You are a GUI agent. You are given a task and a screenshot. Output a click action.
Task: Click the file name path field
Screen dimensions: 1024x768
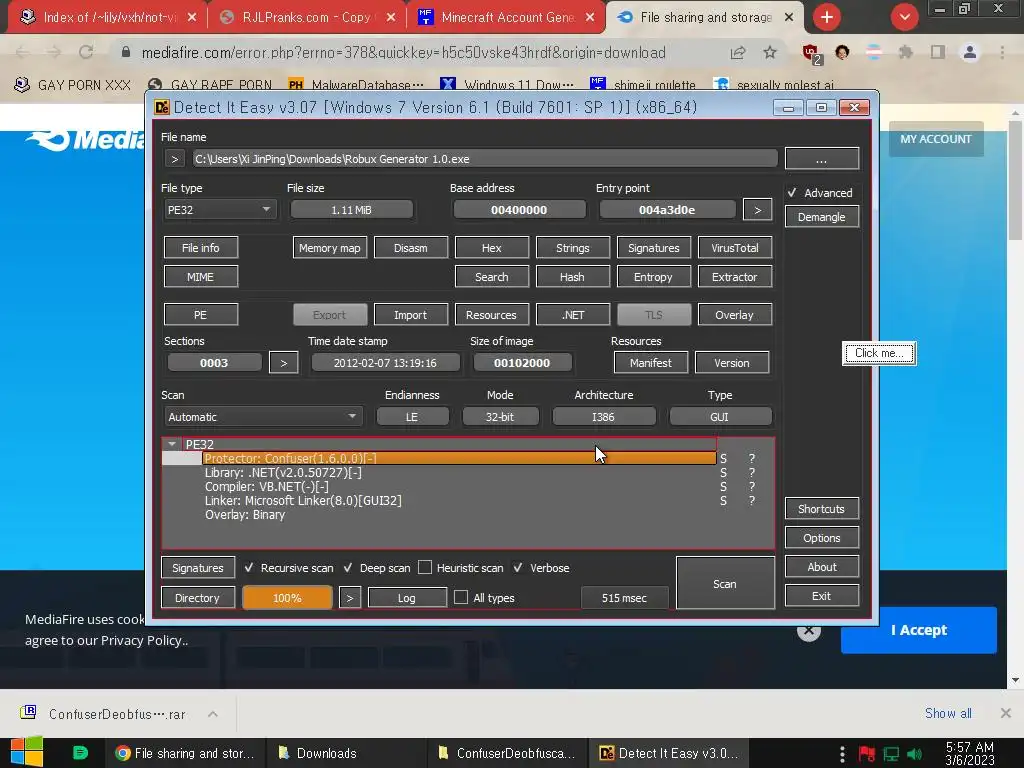[485, 159]
